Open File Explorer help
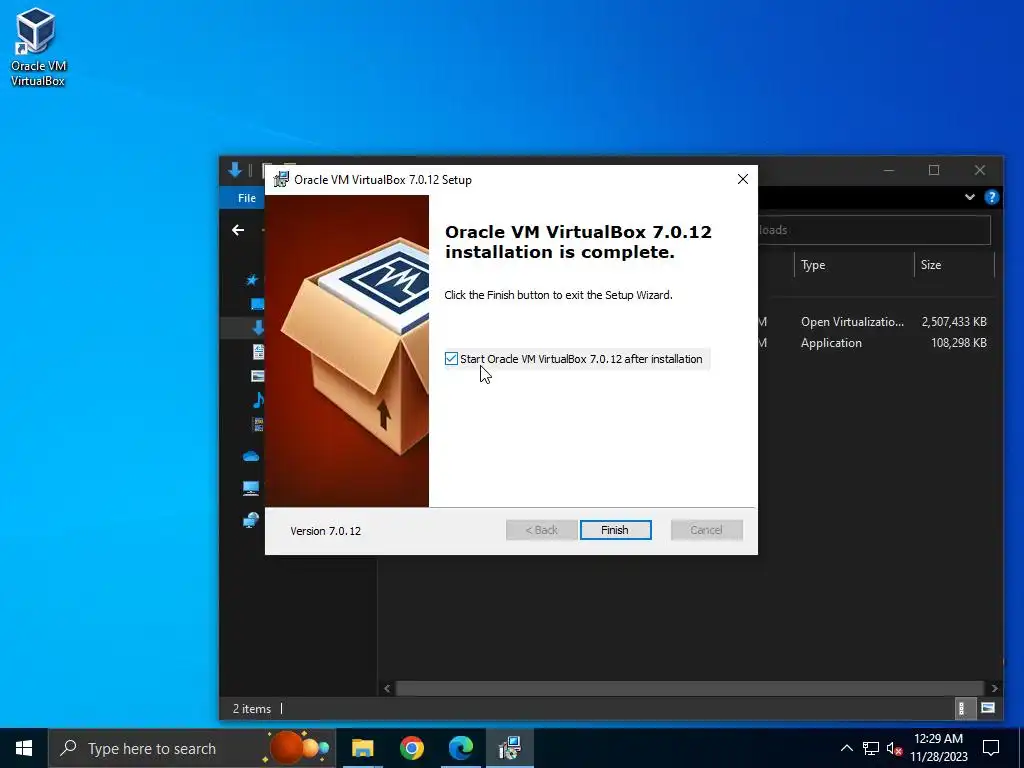 click(x=991, y=197)
